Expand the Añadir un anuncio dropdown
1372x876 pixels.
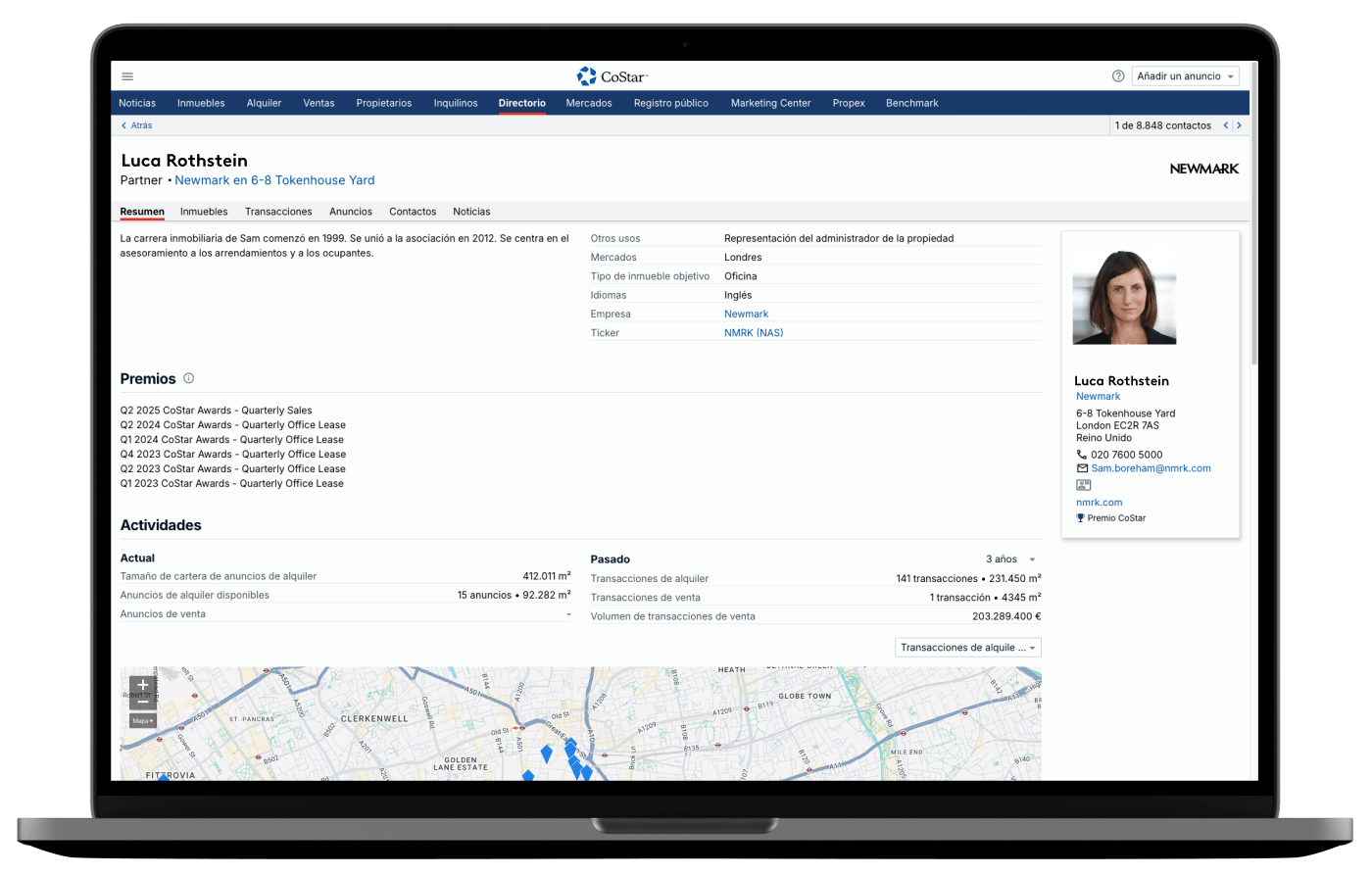[1186, 76]
